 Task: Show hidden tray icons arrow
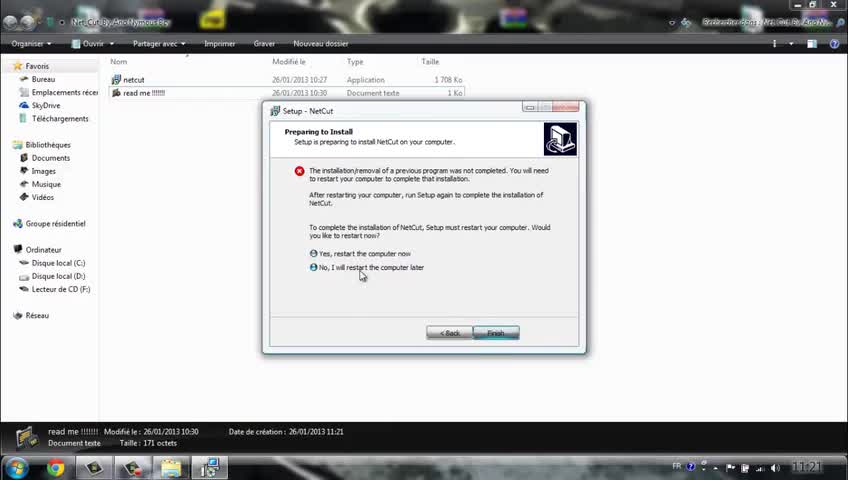716,468
